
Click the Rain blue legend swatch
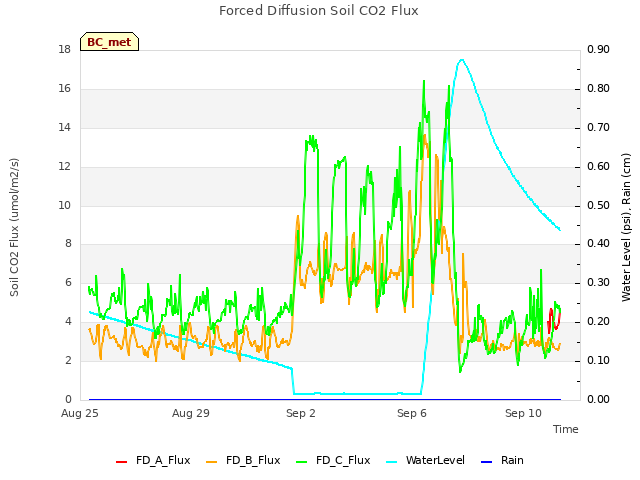(487, 462)
